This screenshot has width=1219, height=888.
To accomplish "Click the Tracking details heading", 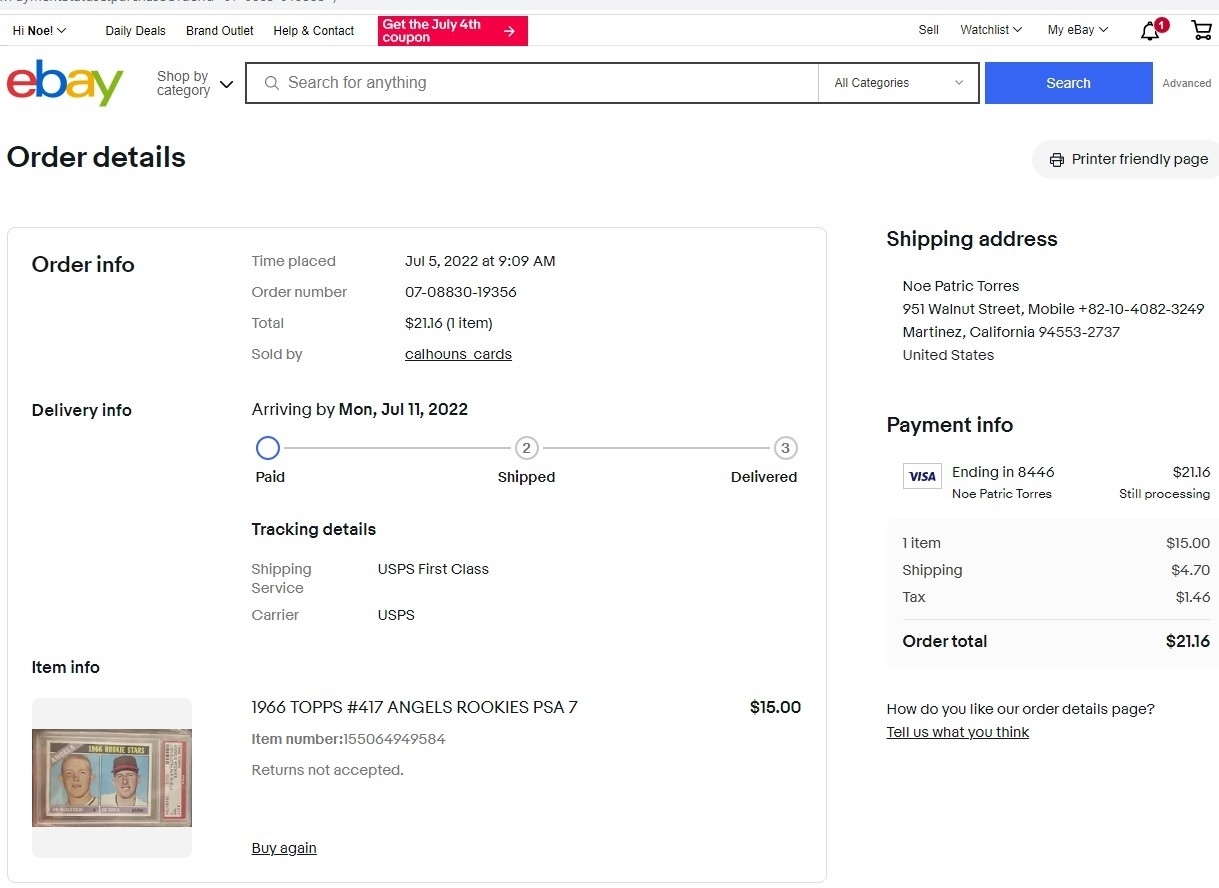I will coord(313,529).
